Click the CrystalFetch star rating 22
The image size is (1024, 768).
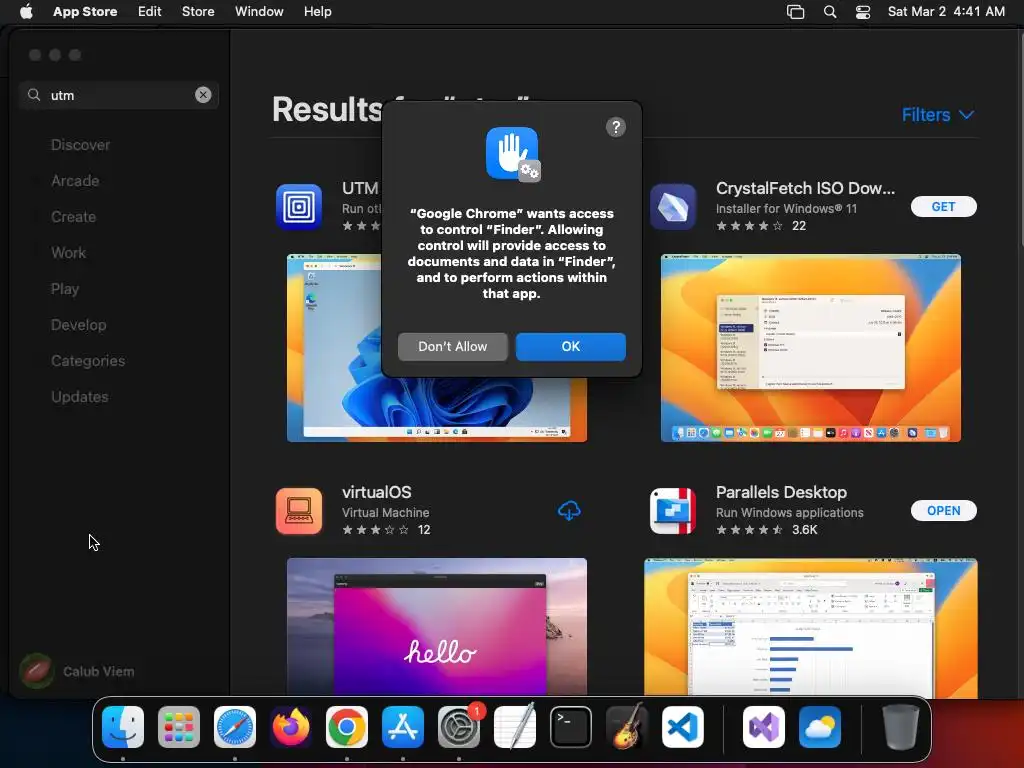point(761,226)
